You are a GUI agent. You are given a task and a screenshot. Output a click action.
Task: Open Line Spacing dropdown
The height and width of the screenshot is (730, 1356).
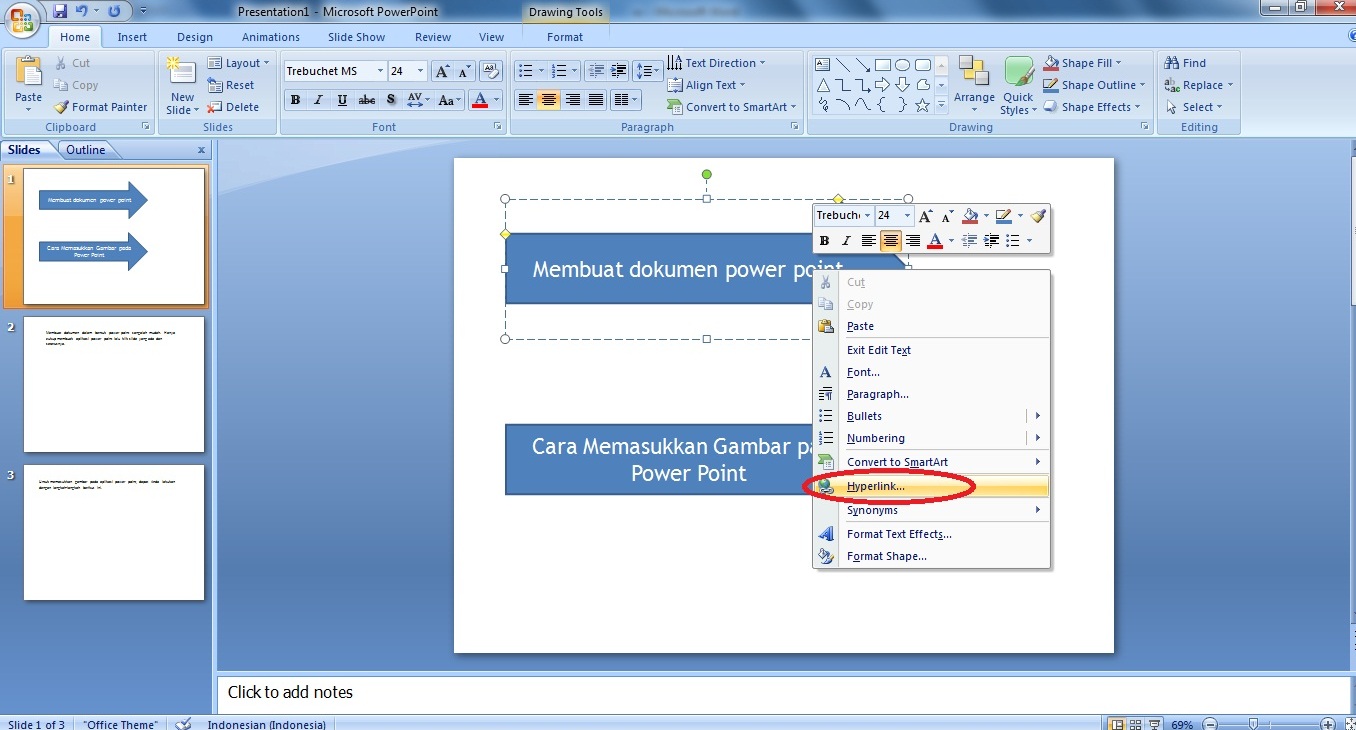tap(648, 71)
